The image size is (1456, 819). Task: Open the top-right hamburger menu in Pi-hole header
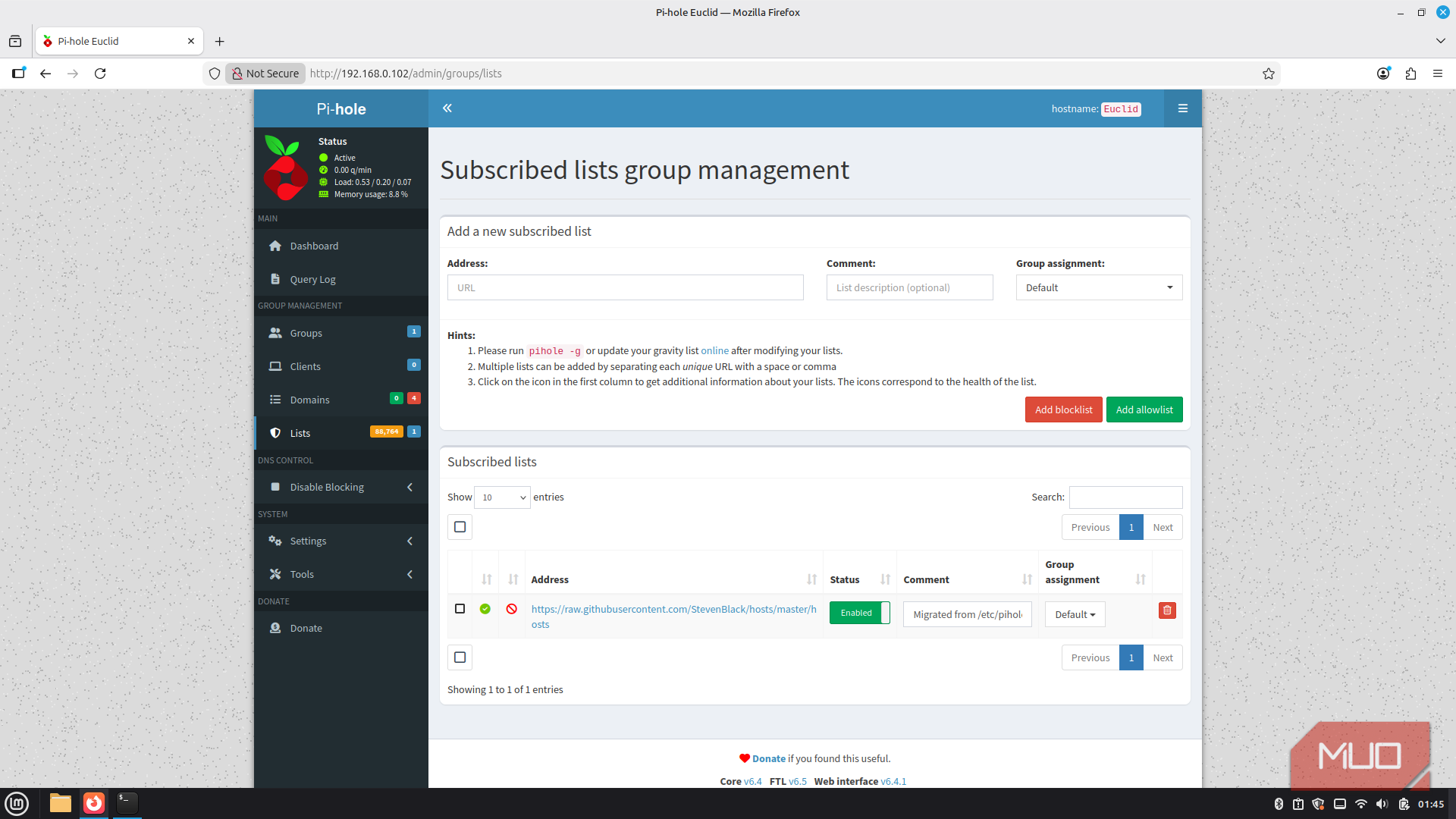point(1182,108)
